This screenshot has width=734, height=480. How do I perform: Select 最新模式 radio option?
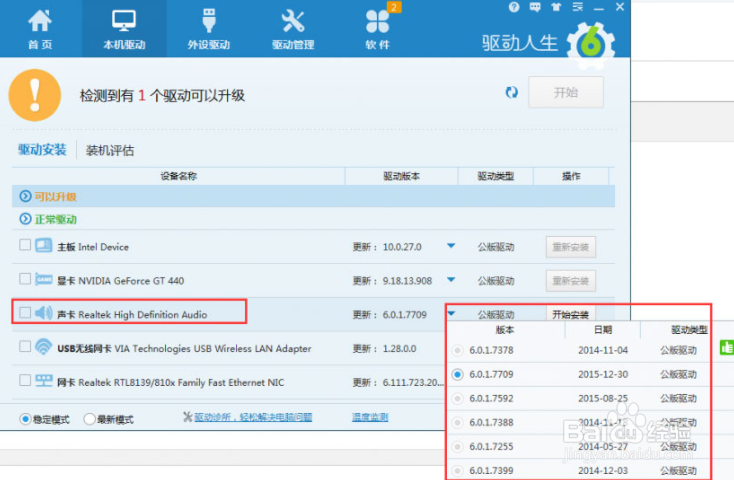point(89,419)
